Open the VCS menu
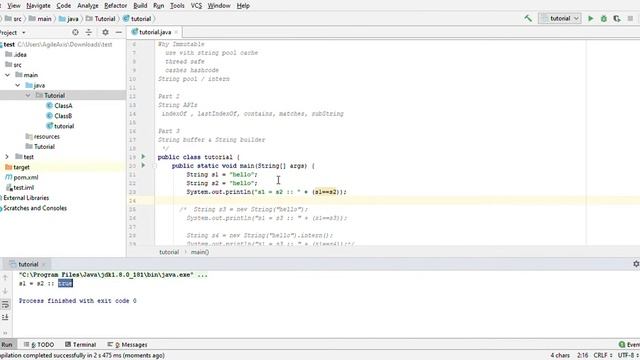 (x=196, y=6)
